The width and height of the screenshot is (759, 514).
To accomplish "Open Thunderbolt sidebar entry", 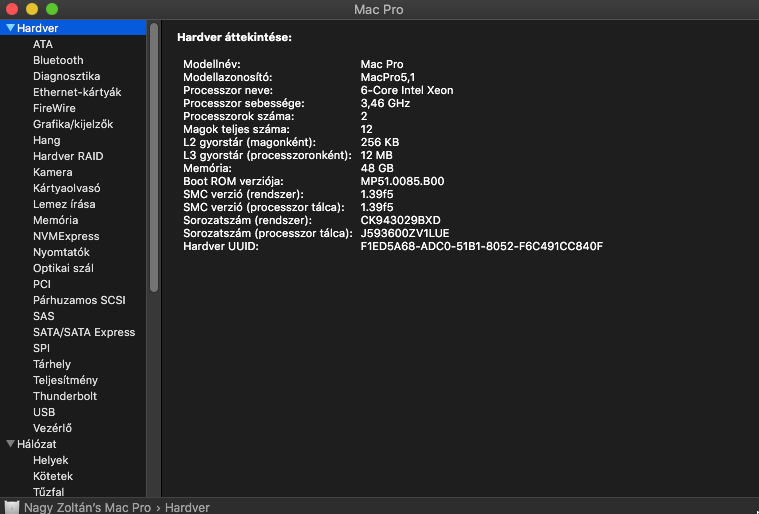I will pos(65,395).
